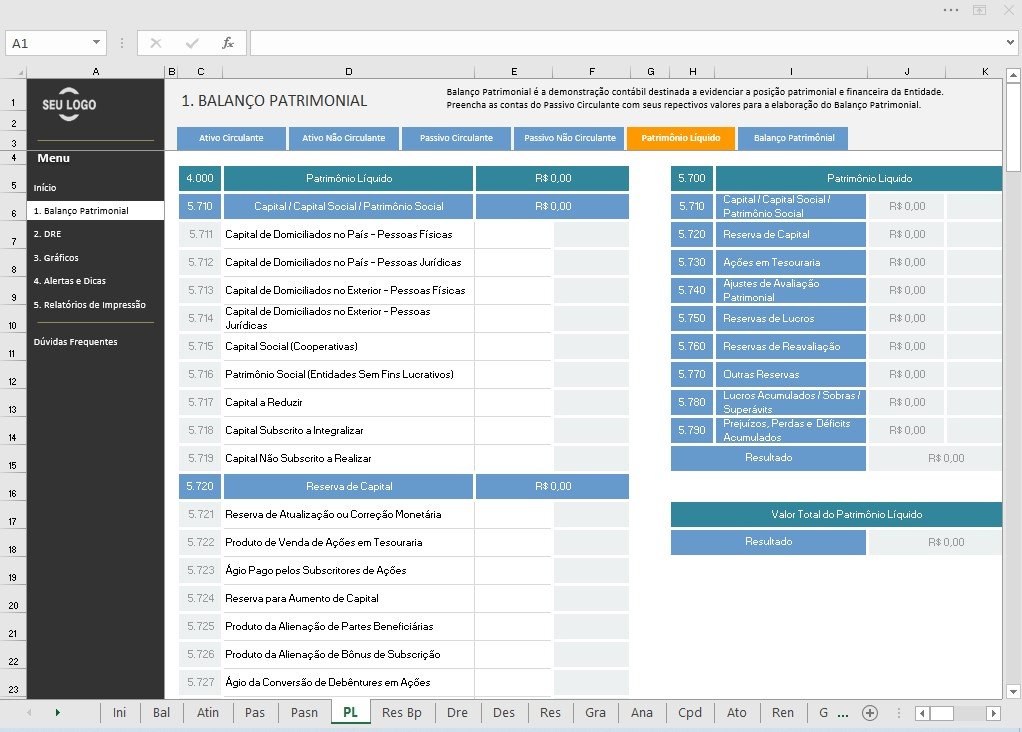Screen dimensions: 1022x732
Task: Click the formula bar cancel X icon
Action: (156, 43)
